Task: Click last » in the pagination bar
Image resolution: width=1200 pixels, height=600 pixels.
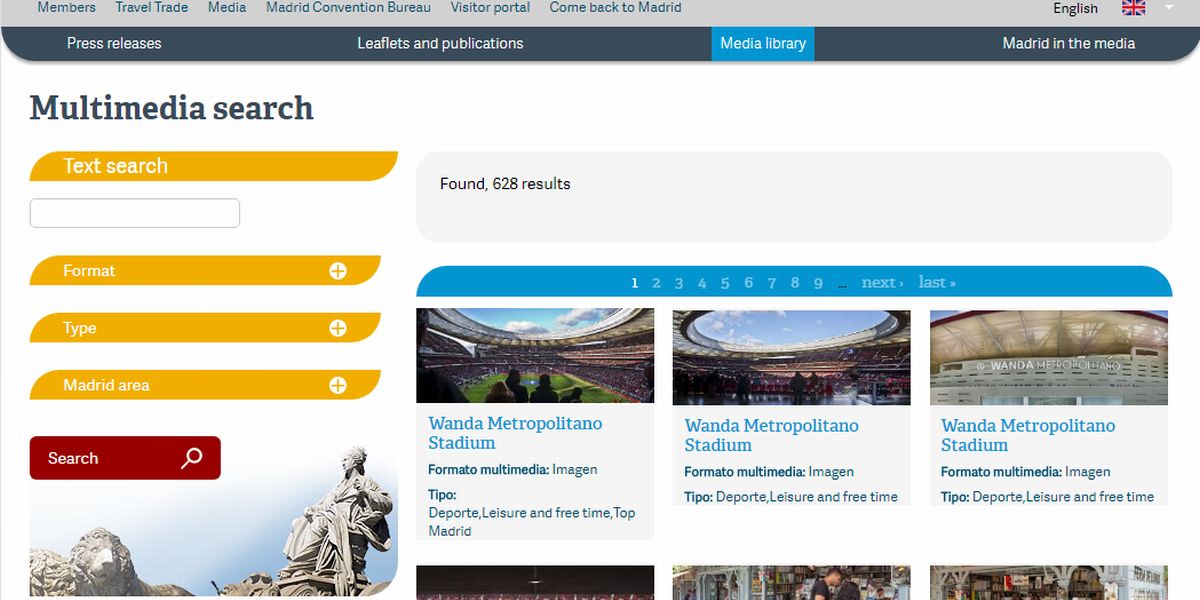Action: coord(935,282)
